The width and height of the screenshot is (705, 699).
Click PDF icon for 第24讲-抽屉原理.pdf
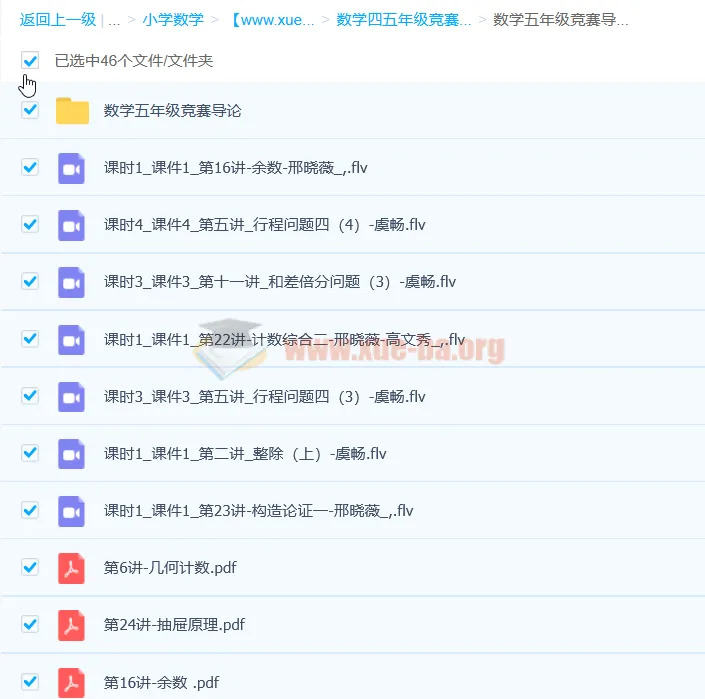[x=72, y=625]
